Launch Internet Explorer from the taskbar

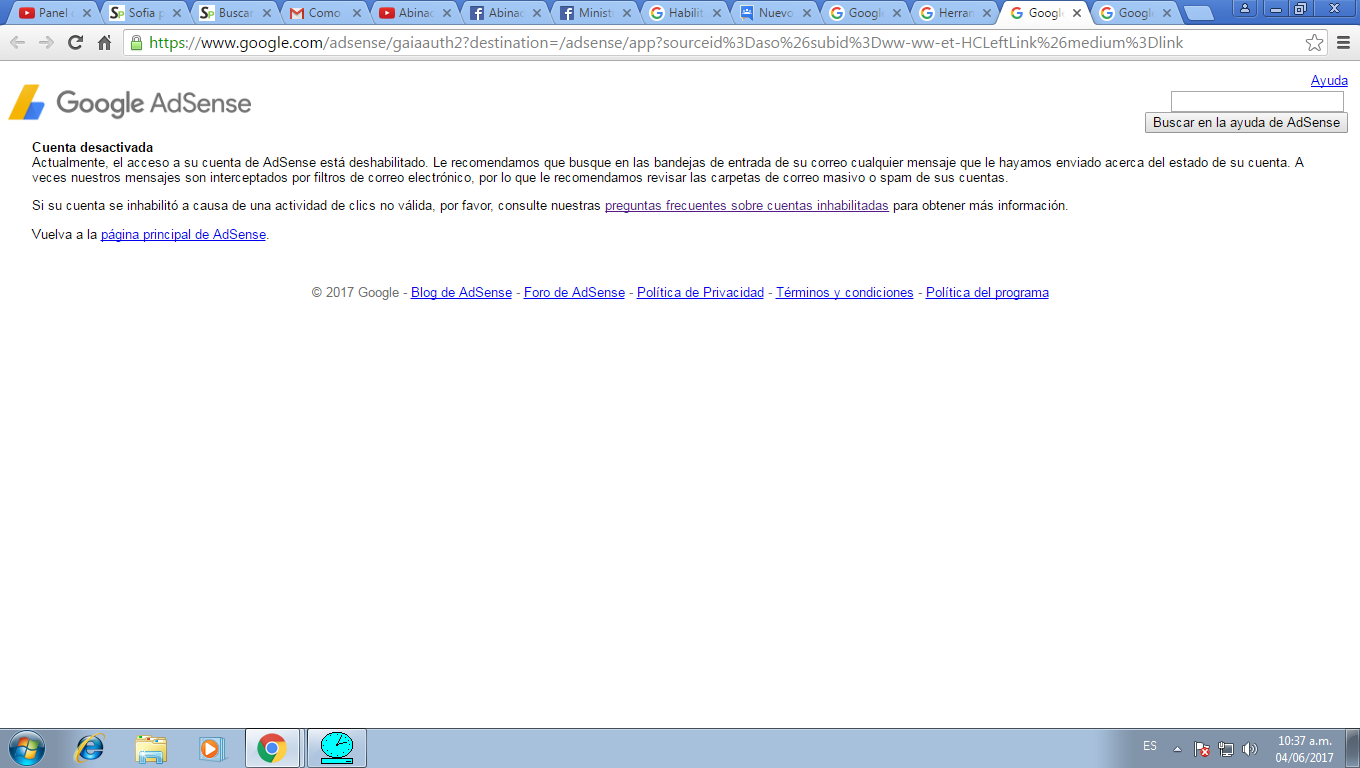coord(91,748)
